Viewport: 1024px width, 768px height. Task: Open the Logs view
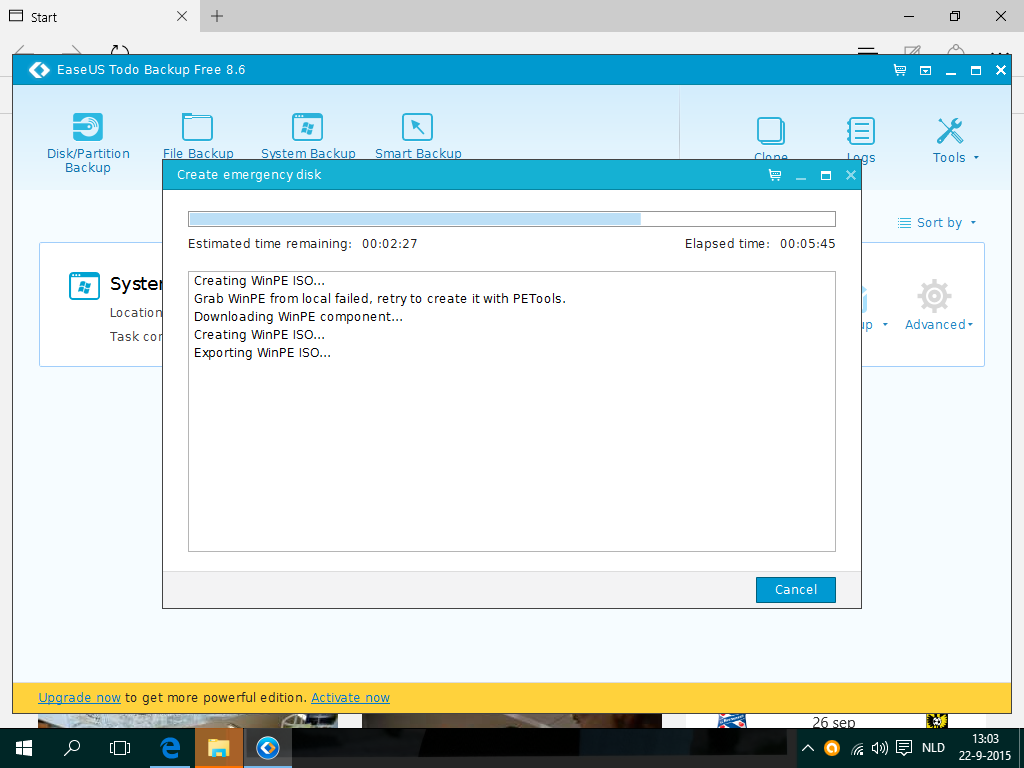click(861, 139)
